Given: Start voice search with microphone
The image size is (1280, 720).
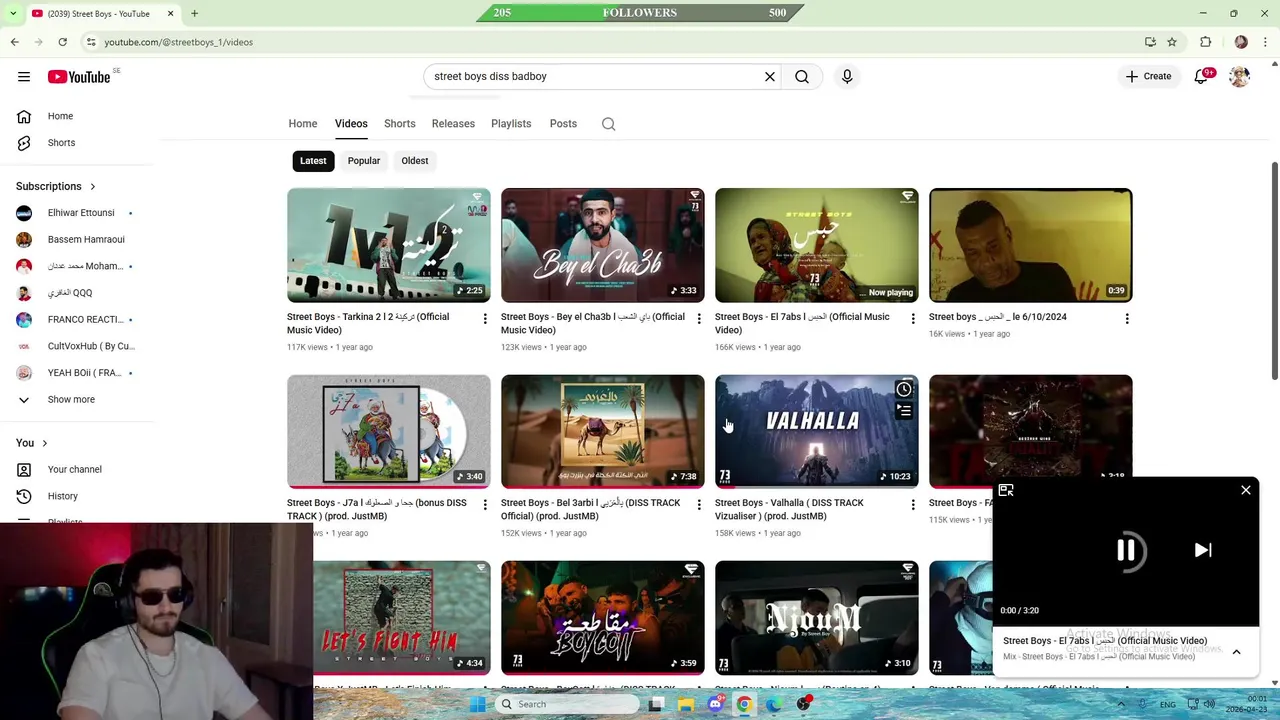Looking at the screenshot, I should (847, 76).
